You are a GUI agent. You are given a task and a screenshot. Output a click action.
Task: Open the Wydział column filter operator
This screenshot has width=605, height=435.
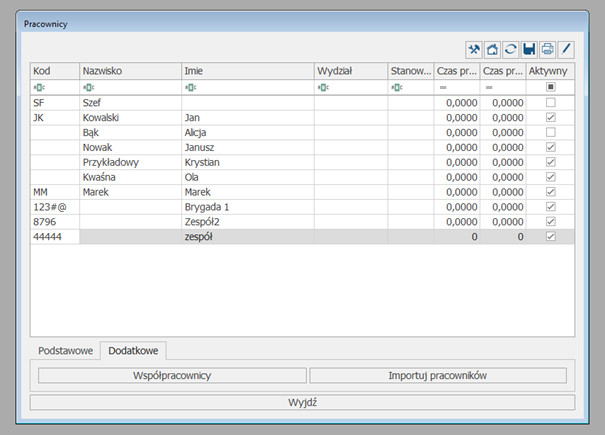pyautogui.click(x=323, y=88)
